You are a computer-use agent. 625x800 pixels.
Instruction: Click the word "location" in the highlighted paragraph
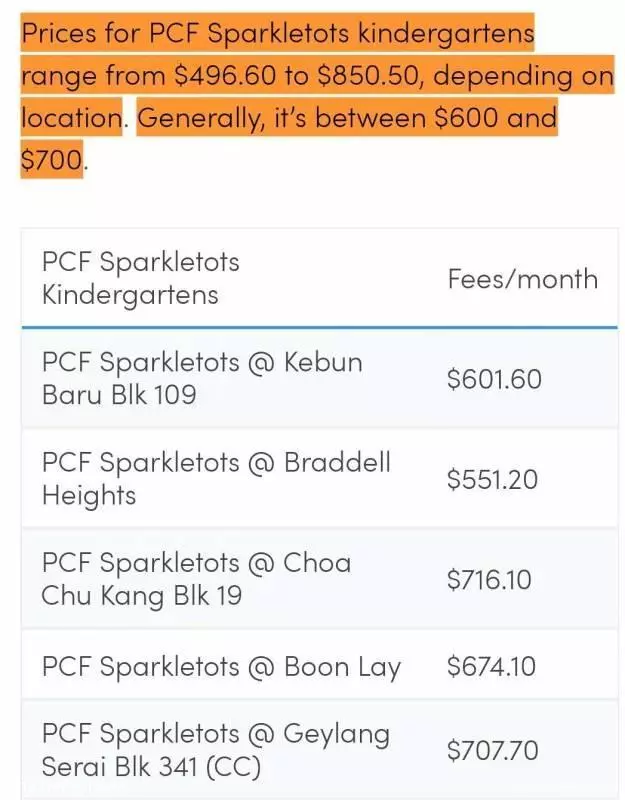(71, 118)
